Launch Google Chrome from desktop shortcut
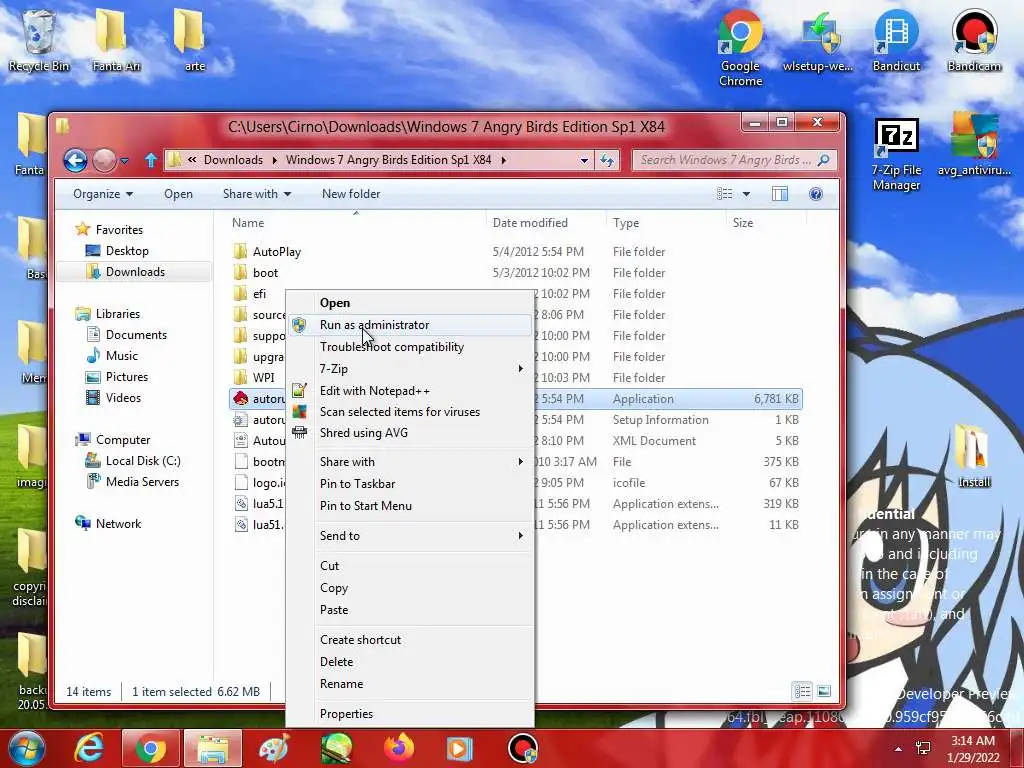 [x=741, y=47]
